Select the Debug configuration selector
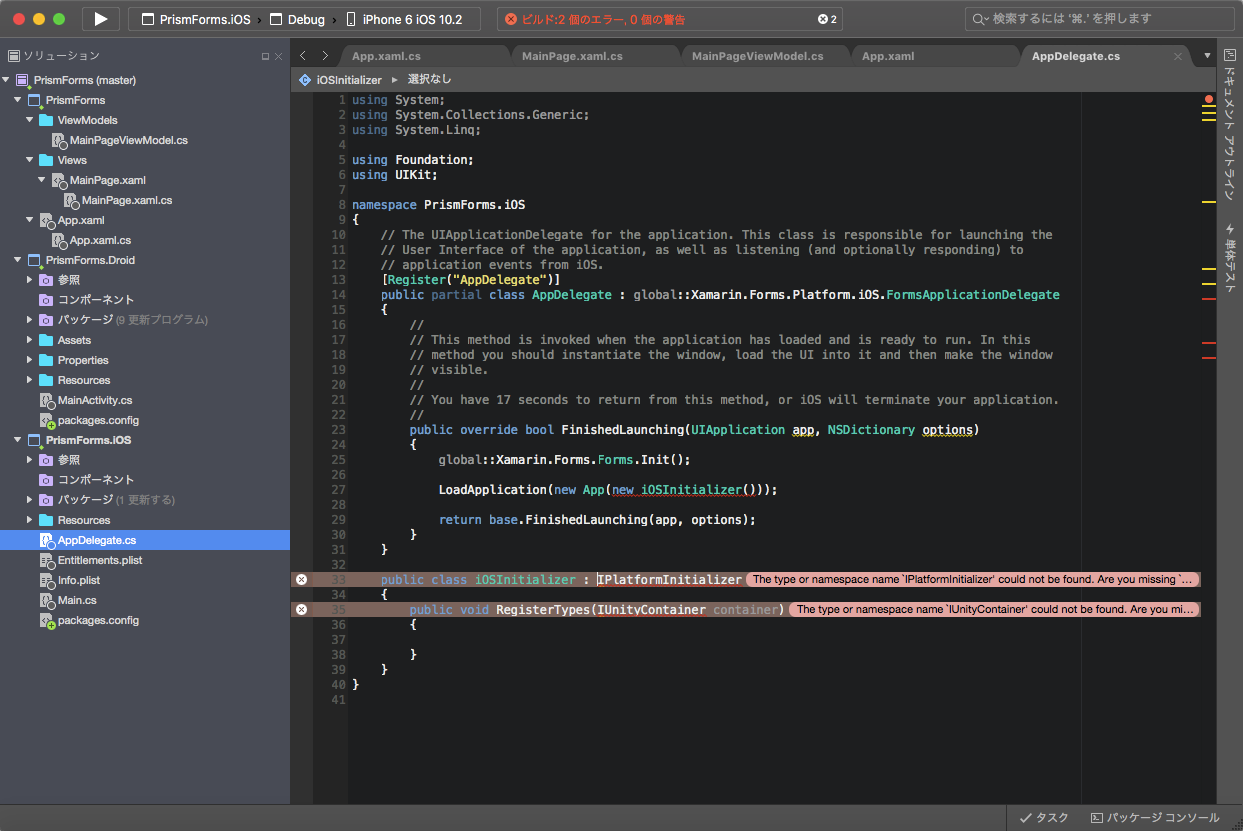This screenshot has height=831, width=1243. pos(297,19)
